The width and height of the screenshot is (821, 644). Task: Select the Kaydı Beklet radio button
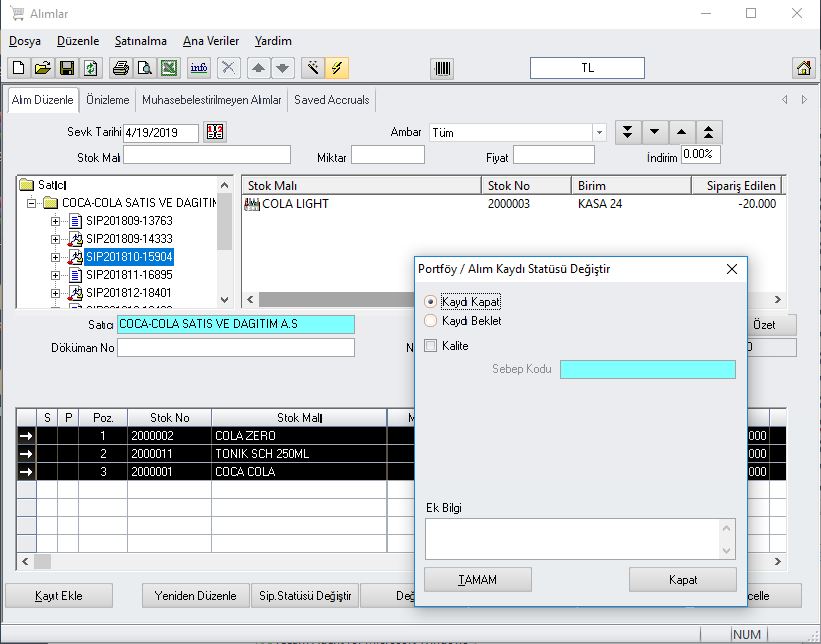pyautogui.click(x=430, y=321)
